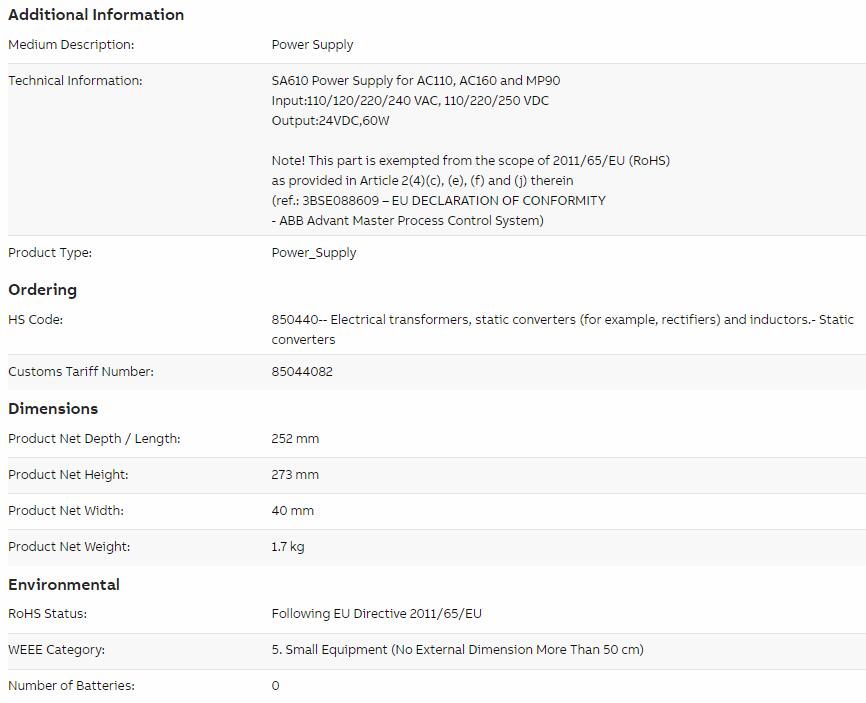Image resolution: width=866 pixels, height=703 pixels.
Task: Click the WEEE Category Small Equipment value
Action: pyautogui.click(x=457, y=649)
